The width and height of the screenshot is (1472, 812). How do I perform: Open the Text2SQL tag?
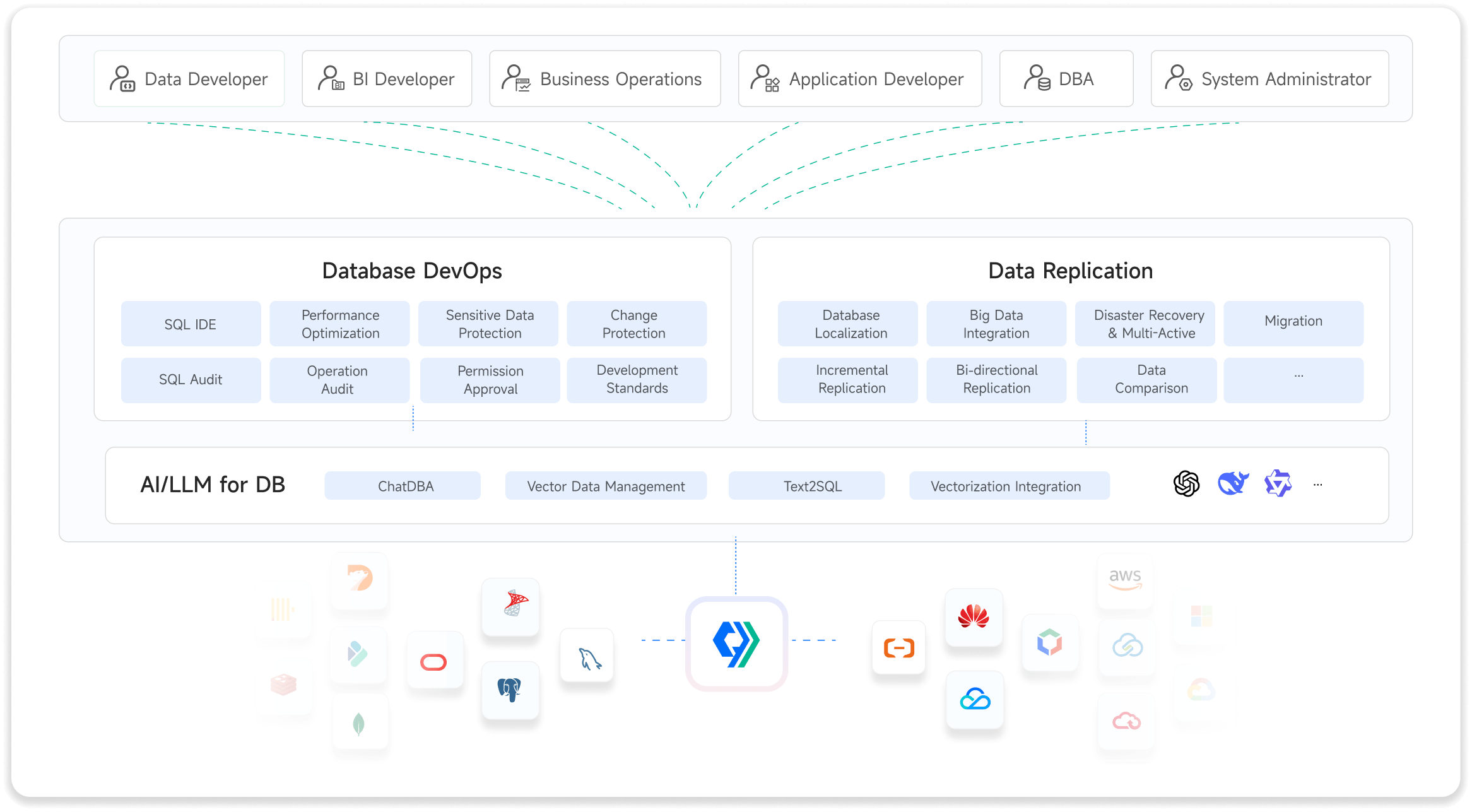pyautogui.click(x=806, y=486)
